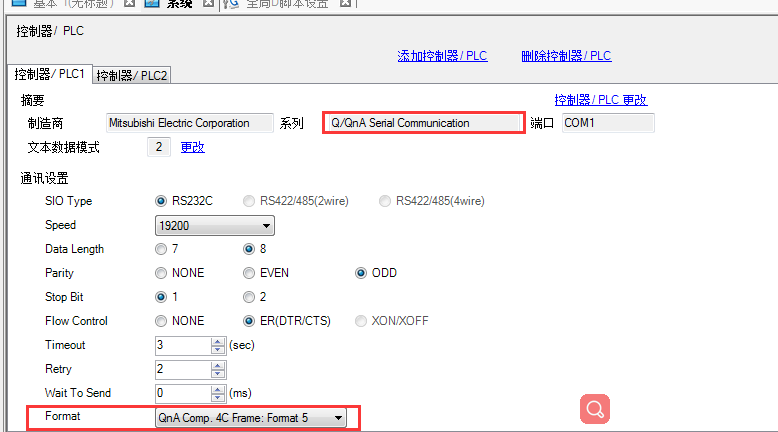Close the 系统 tab with its X icon
Viewport: 778px width, 432px height.
[208, 3]
